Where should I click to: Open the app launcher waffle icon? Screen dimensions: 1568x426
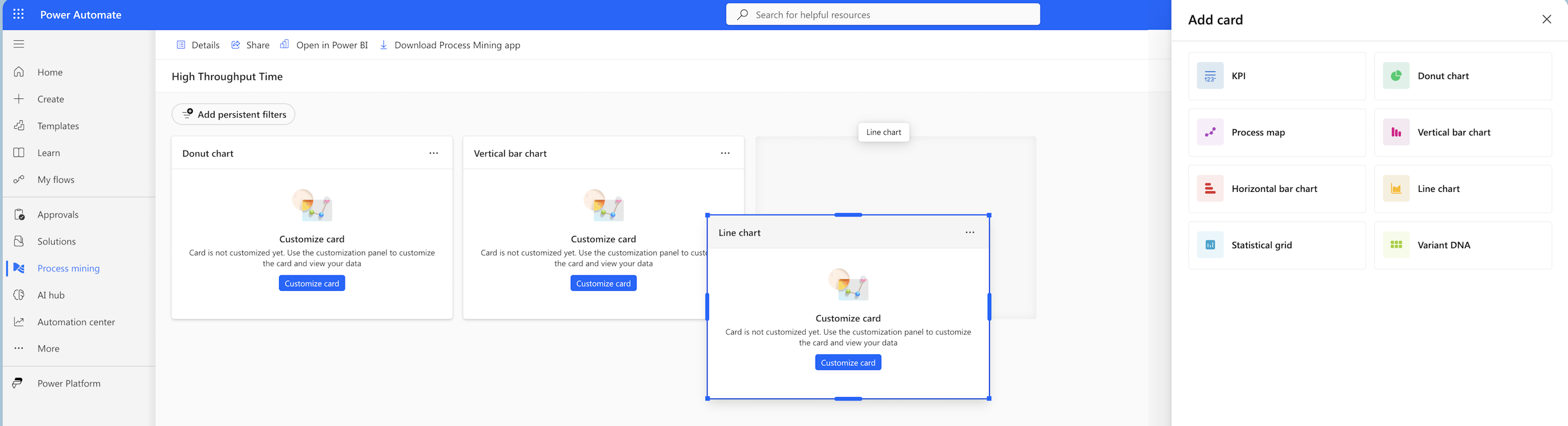pyautogui.click(x=18, y=14)
